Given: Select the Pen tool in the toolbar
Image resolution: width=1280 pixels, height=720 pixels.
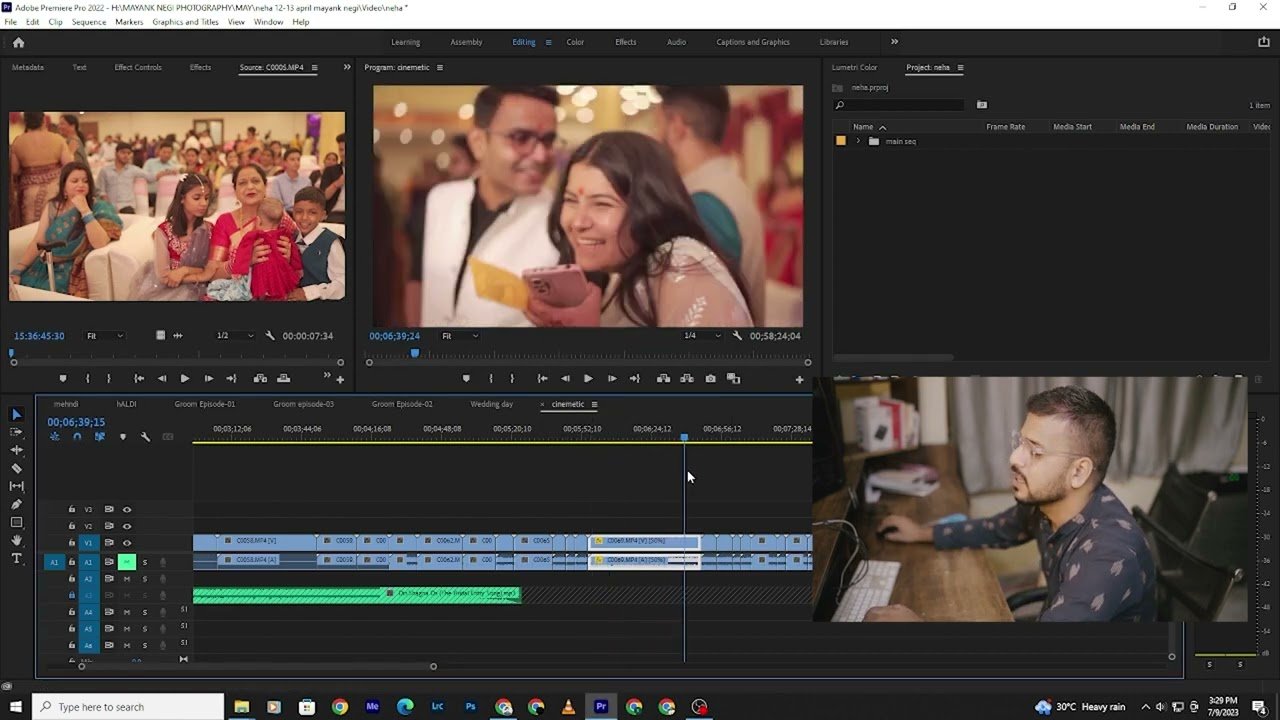Looking at the screenshot, I should click(16, 504).
